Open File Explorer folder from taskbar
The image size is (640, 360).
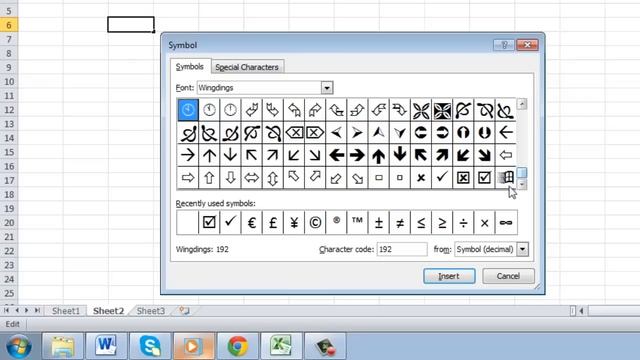62,346
